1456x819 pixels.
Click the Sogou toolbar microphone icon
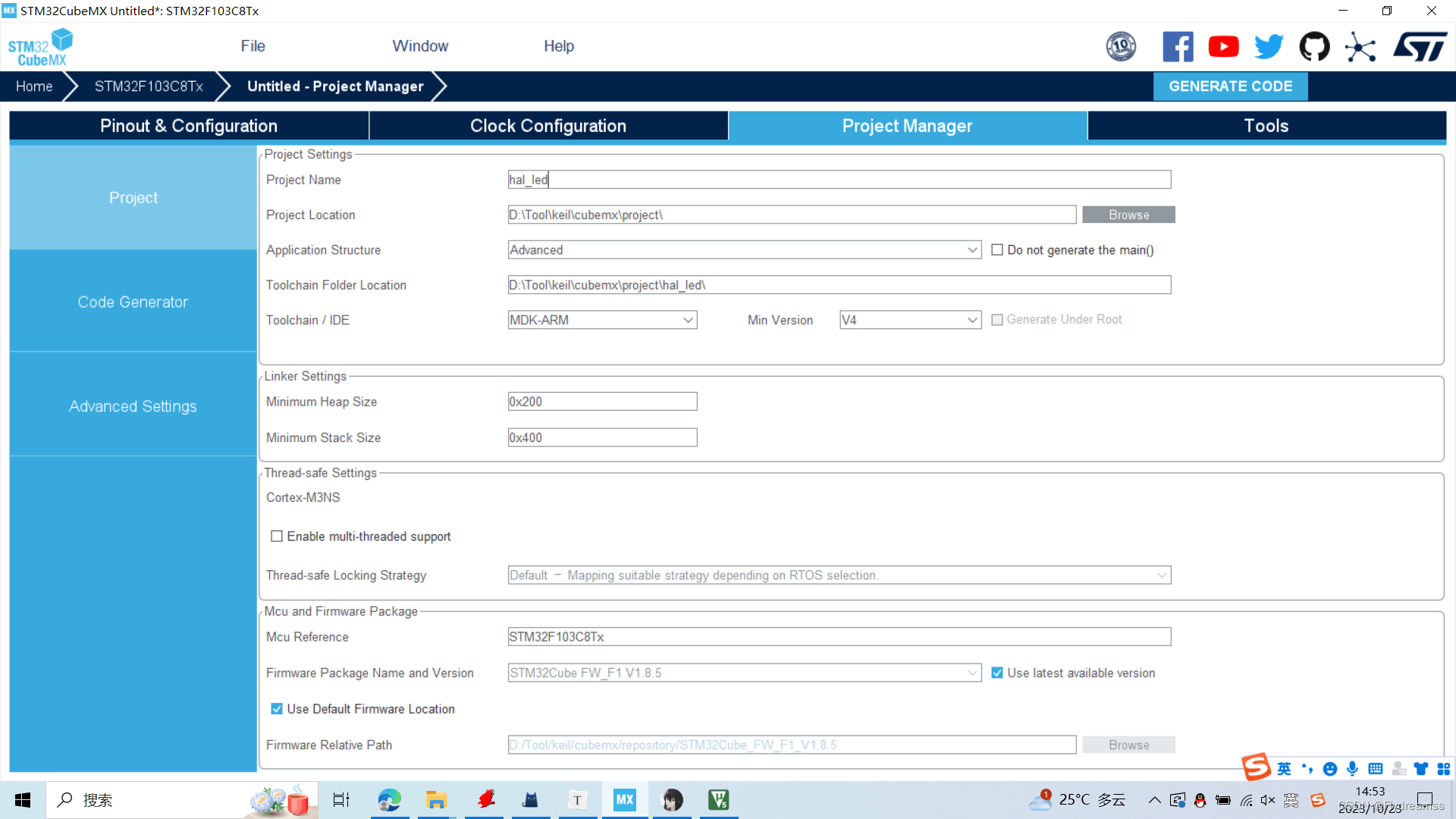(x=1352, y=769)
